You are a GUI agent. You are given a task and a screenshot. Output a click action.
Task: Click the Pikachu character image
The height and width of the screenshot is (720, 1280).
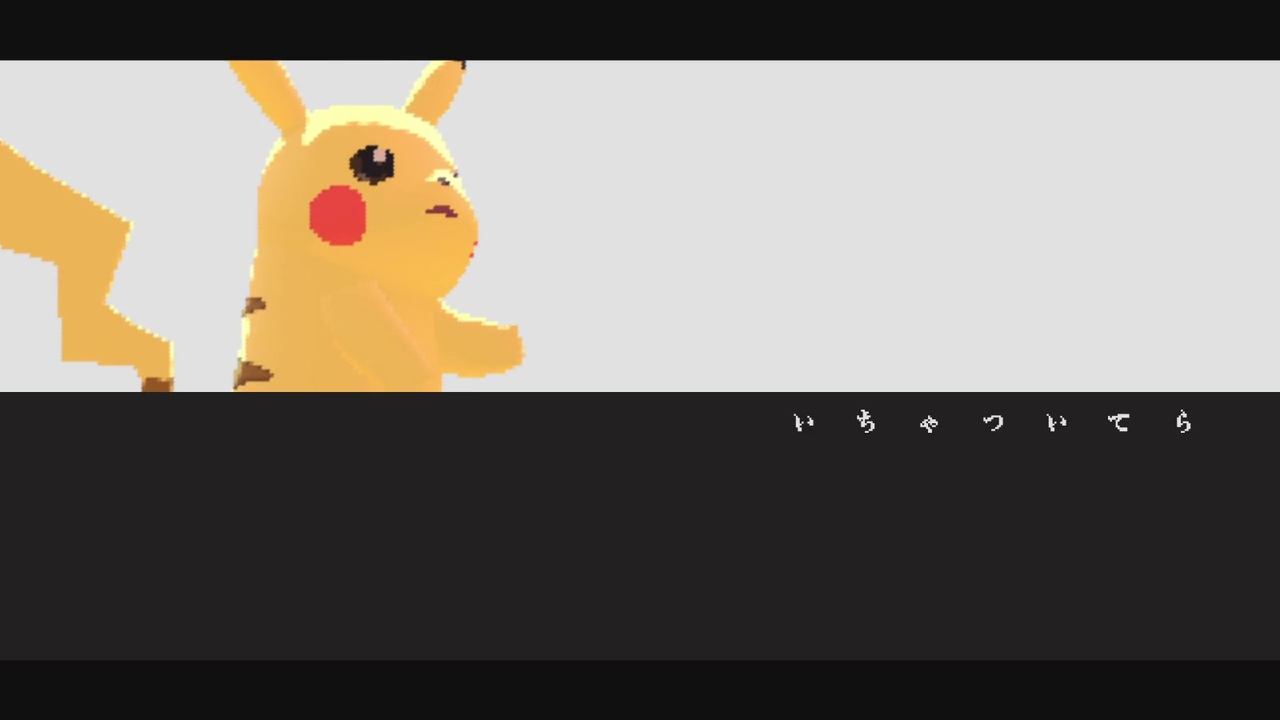262,226
